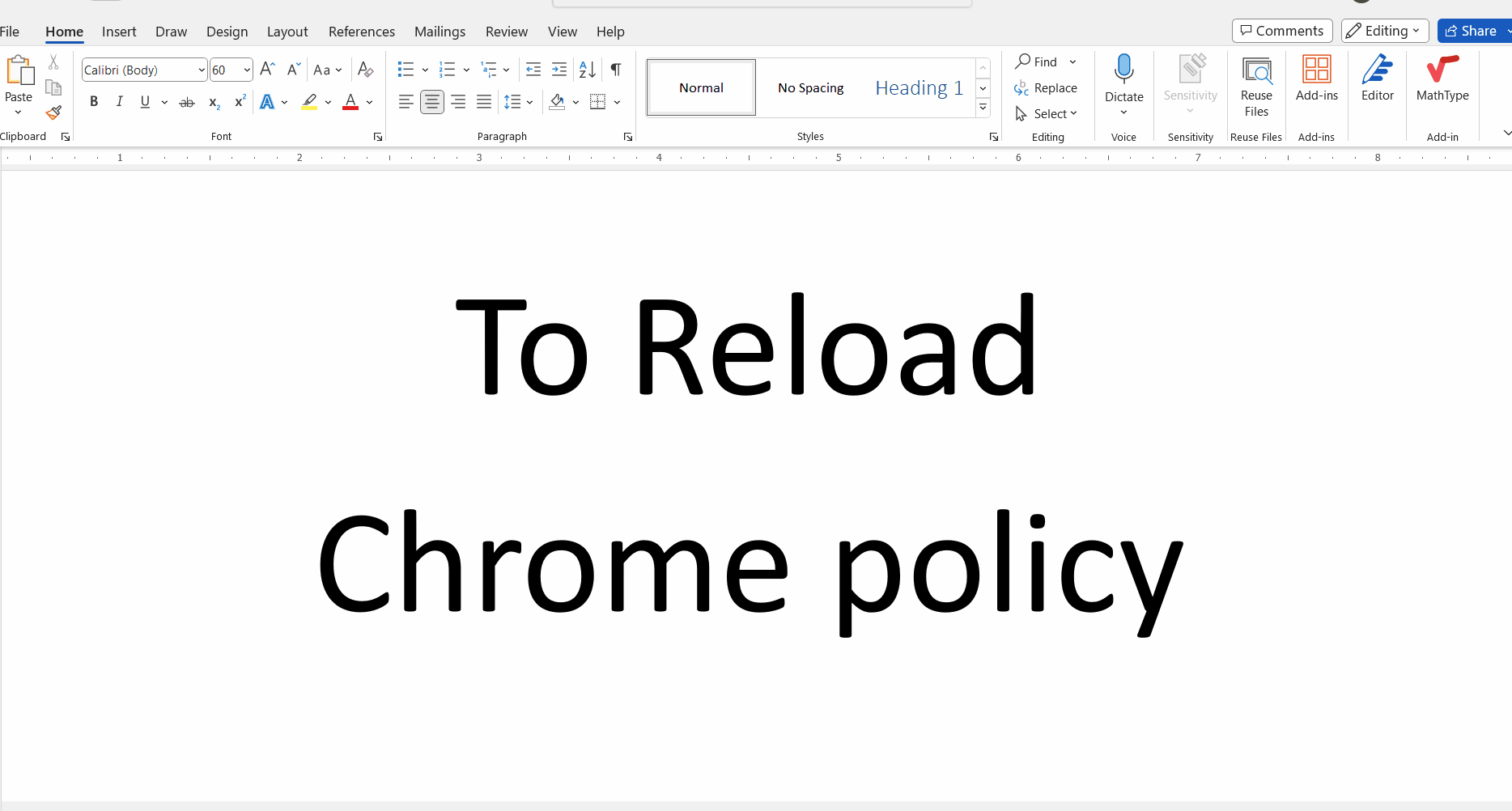Shrink font size with smaller A icon
The height and width of the screenshot is (811, 1512).
pyautogui.click(x=294, y=70)
